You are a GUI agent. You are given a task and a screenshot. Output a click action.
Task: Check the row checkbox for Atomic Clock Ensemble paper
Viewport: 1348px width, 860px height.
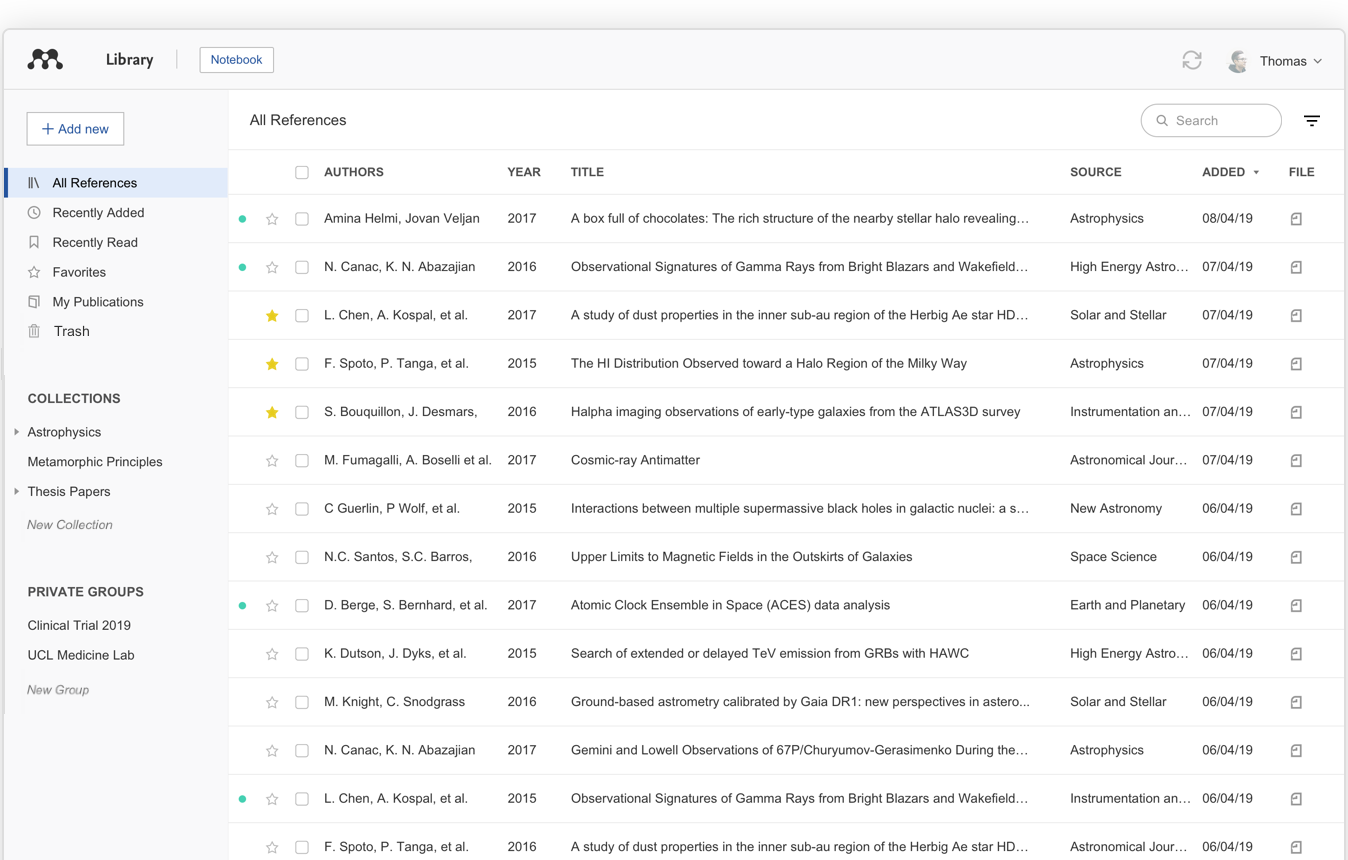point(302,605)
